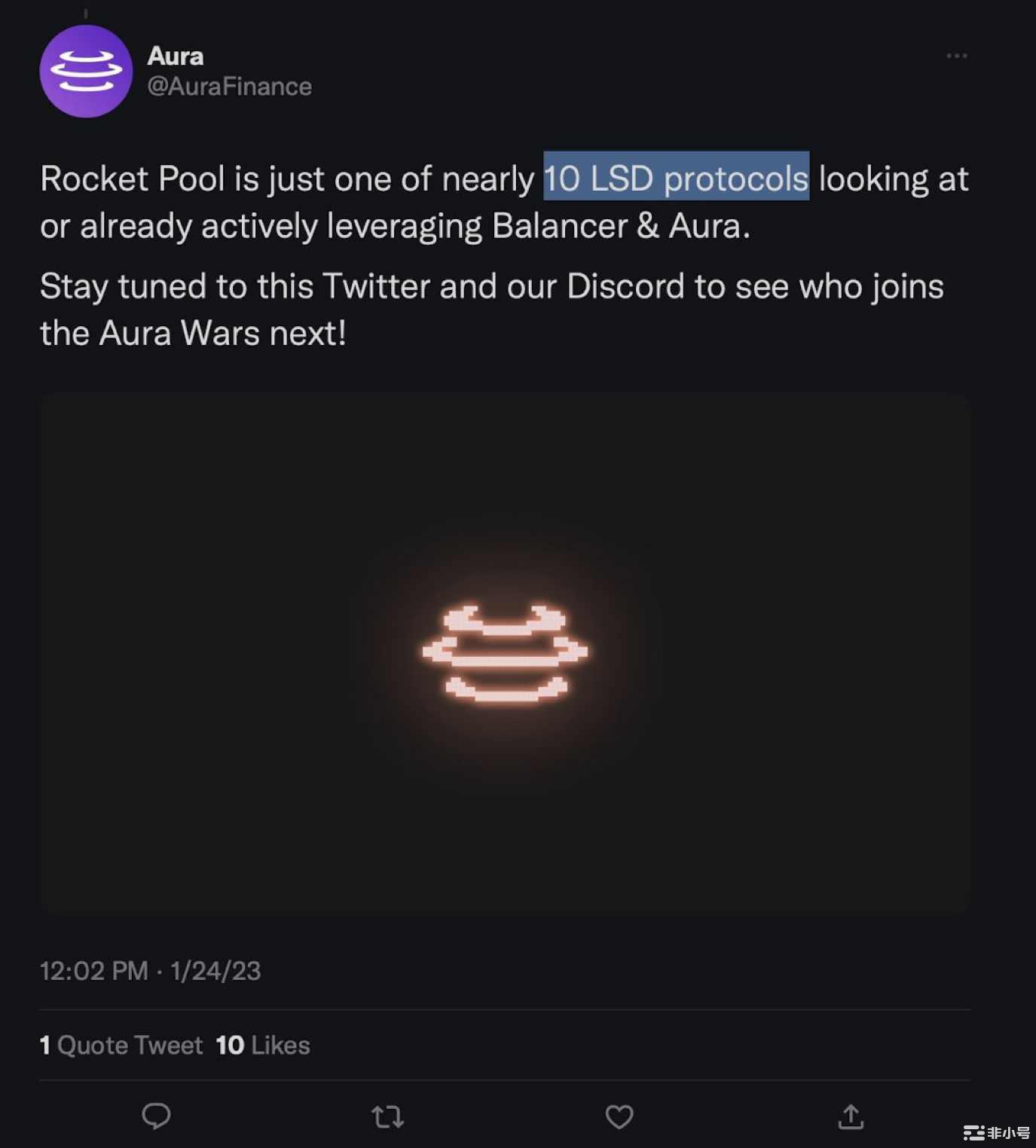Click the Aura display name

176,56
